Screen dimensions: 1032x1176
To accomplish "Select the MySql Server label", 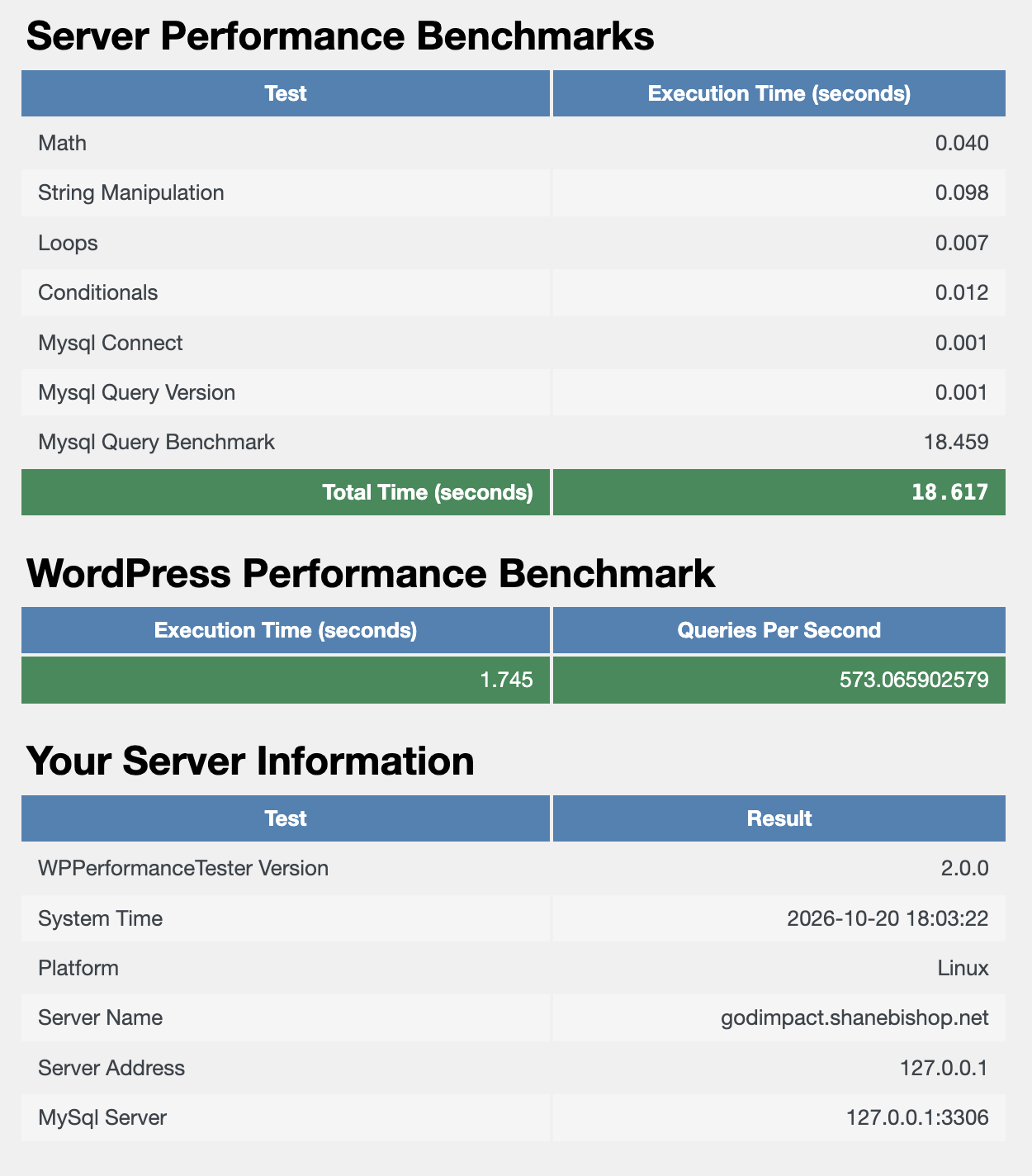I will click(x=102, y=1117).
